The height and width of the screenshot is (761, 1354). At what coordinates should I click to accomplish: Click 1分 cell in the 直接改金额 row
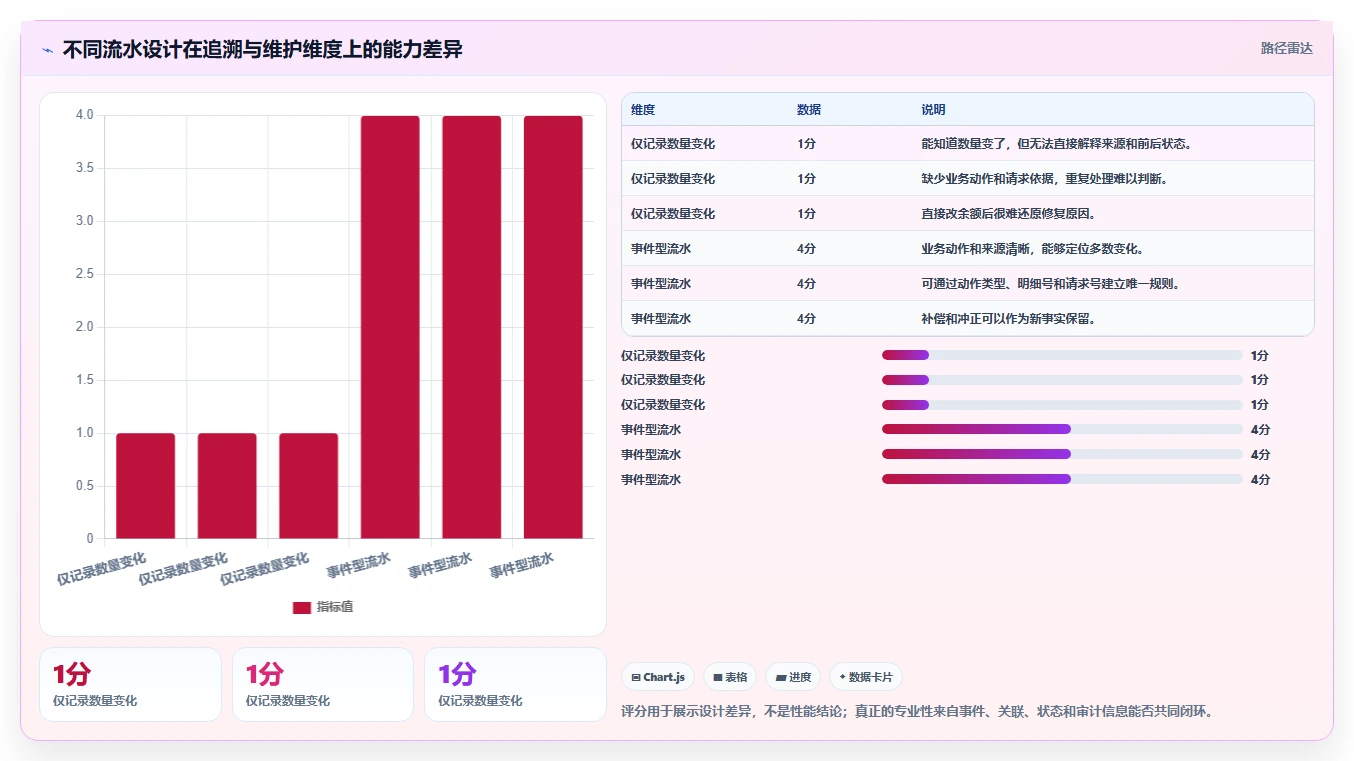tap(807, 214)
